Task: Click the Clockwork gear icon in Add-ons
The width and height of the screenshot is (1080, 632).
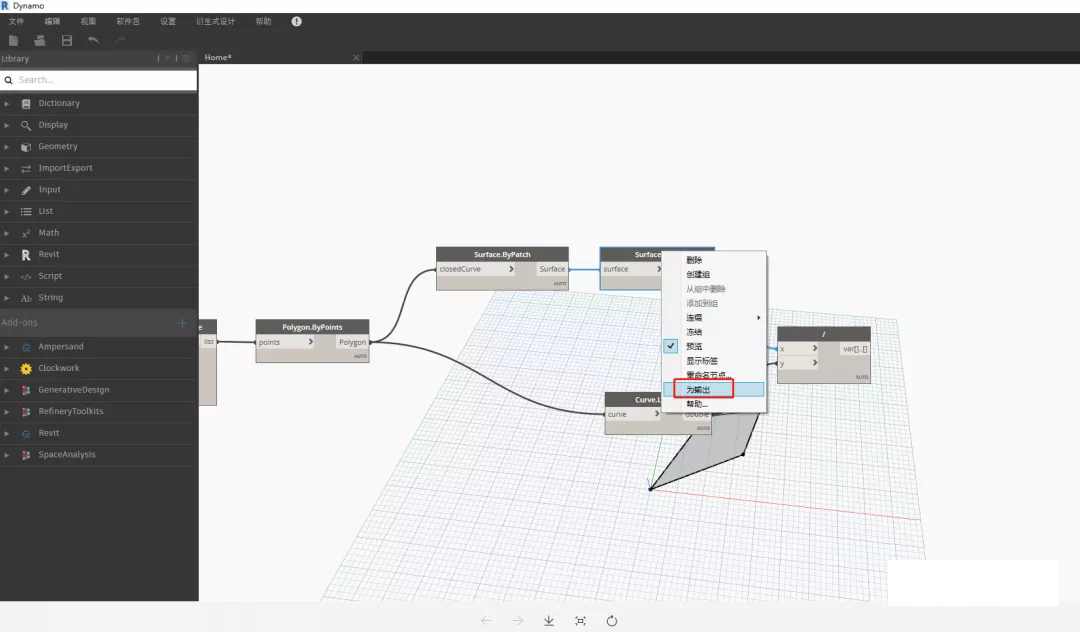Action: [26, 368]
